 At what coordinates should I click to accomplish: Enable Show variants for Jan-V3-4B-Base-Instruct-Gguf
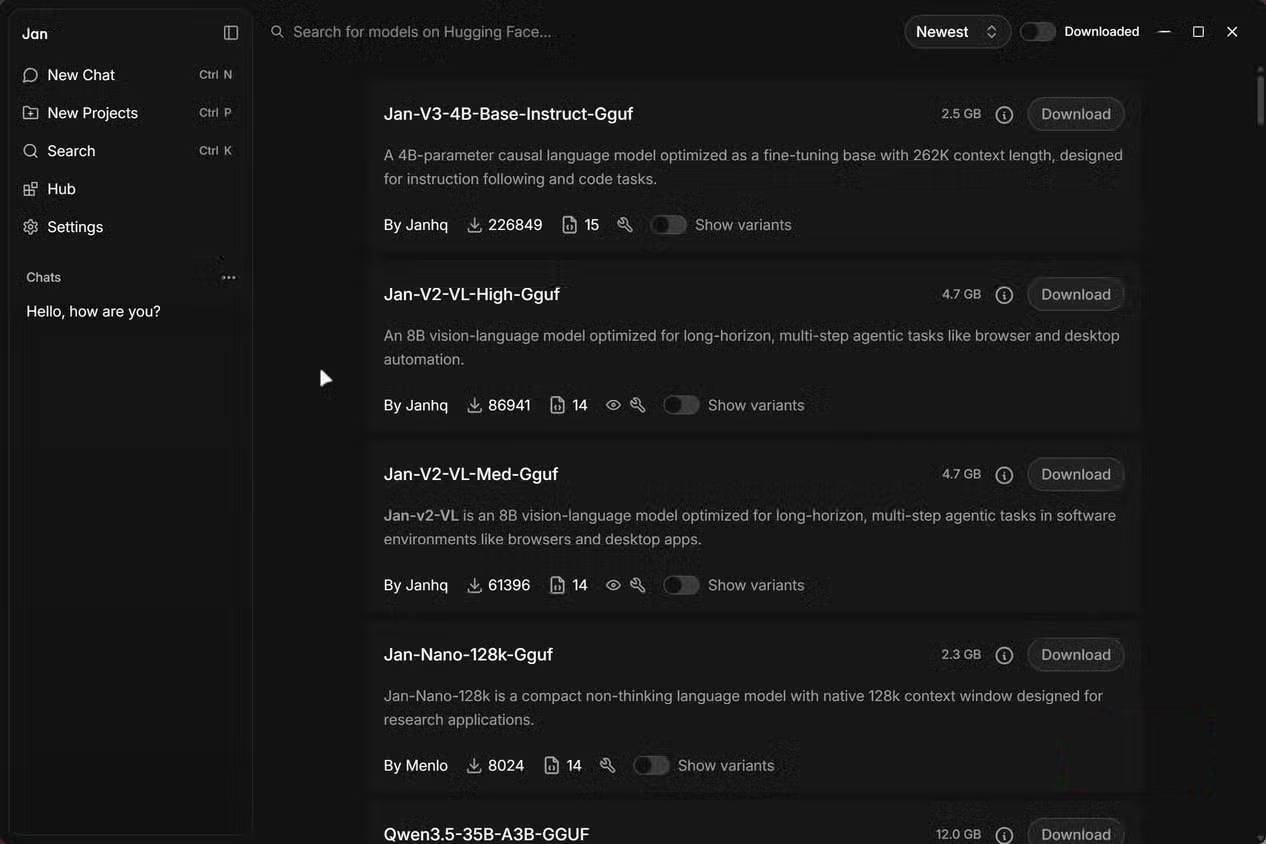668,225
